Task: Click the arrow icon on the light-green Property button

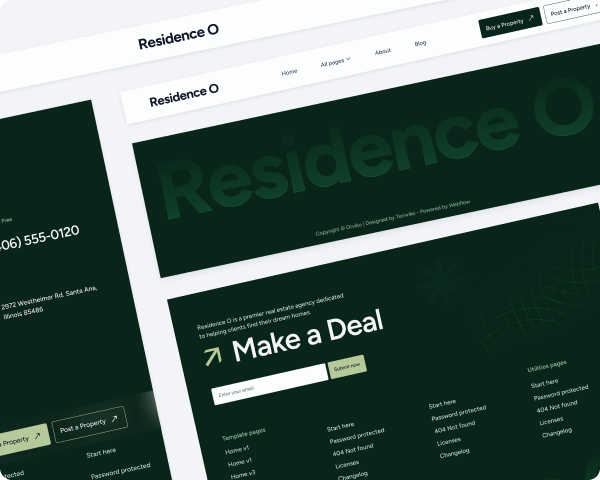Action: [37, 436]
